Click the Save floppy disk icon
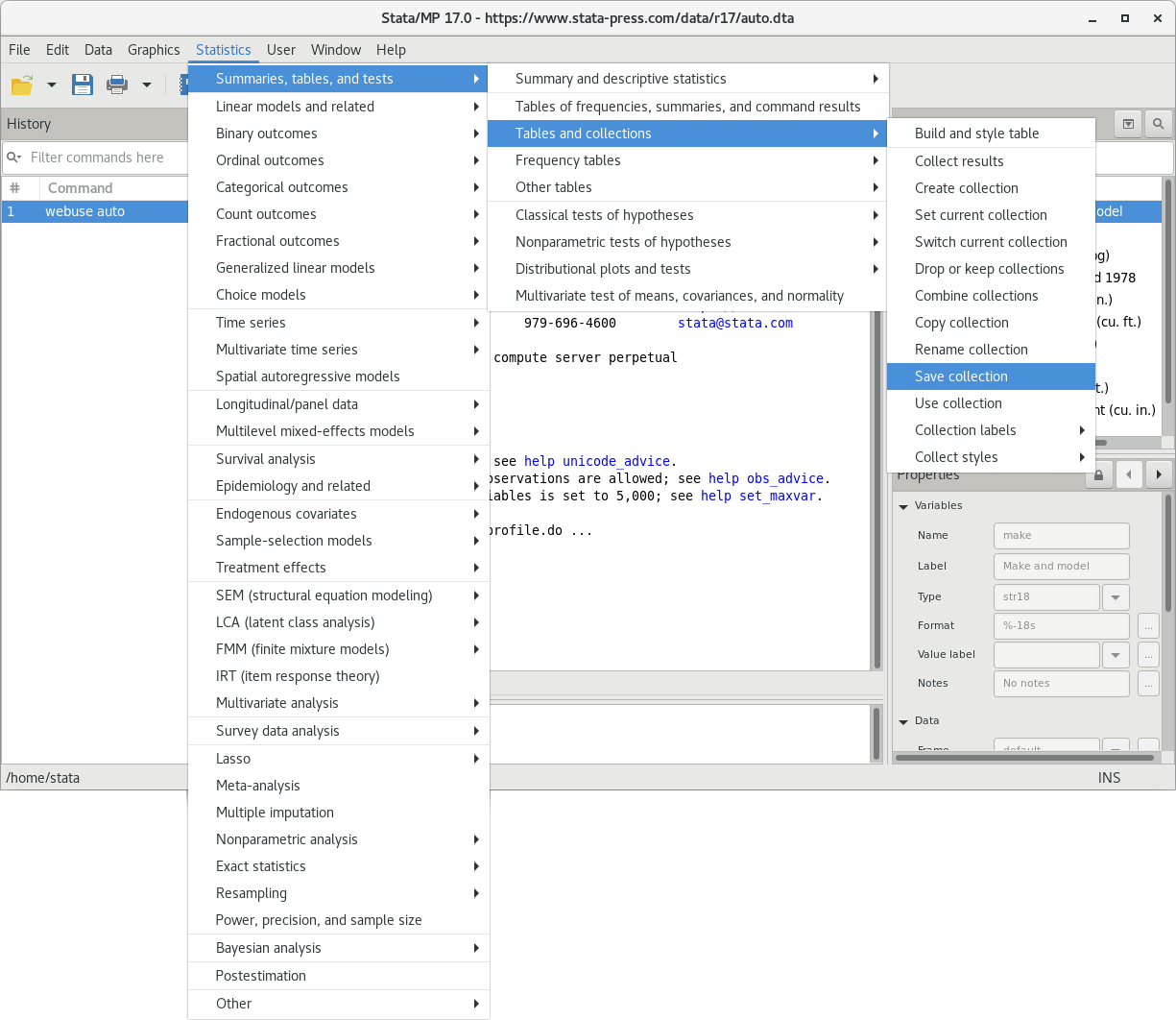 click(83, 85)
